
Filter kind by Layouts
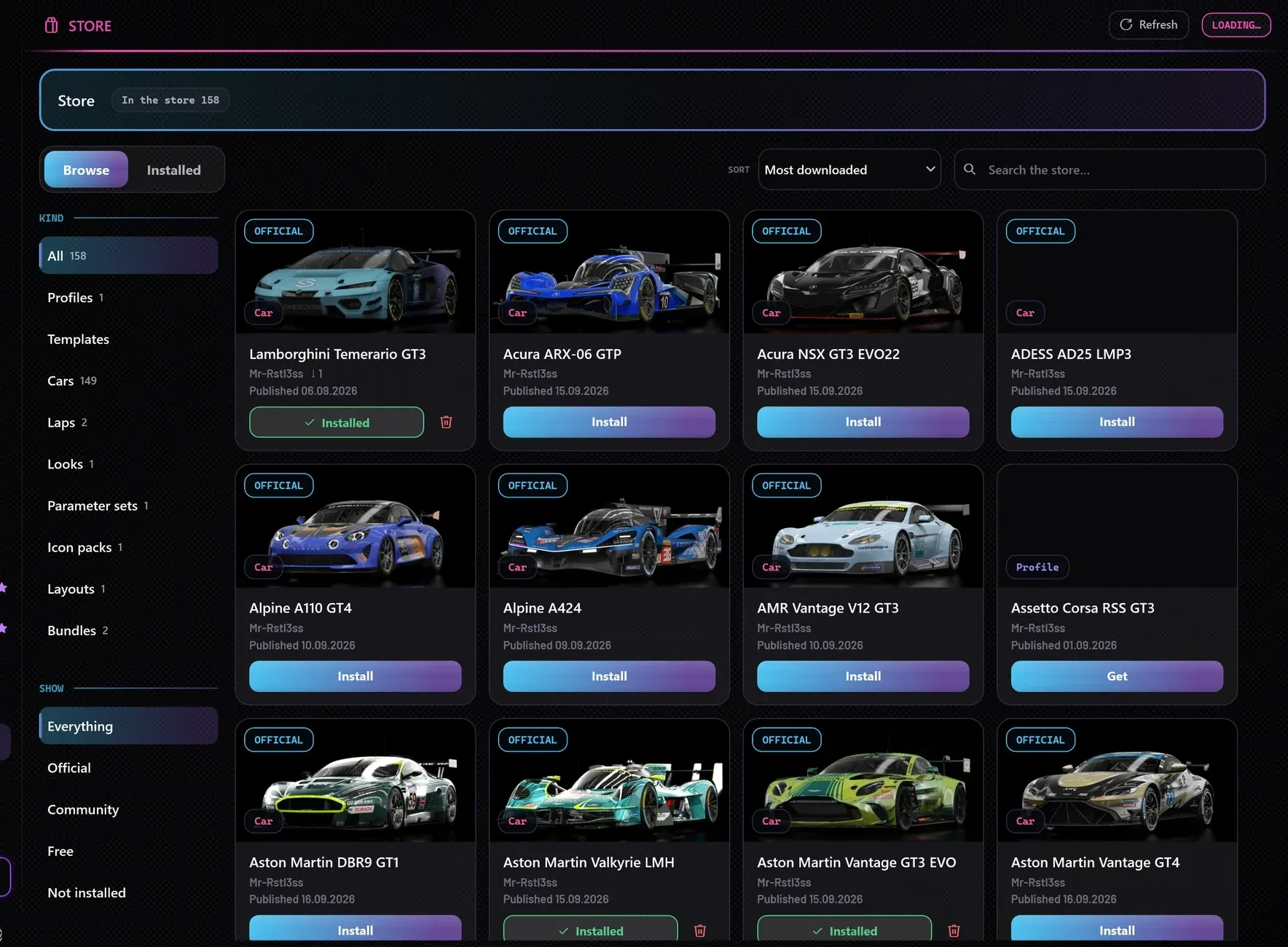click(128, 589)
